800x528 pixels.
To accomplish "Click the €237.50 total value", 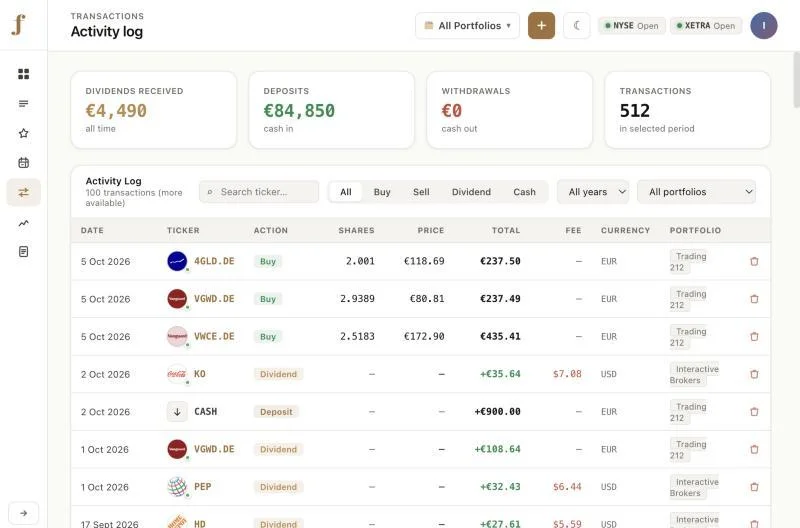I will click(500, 261).
